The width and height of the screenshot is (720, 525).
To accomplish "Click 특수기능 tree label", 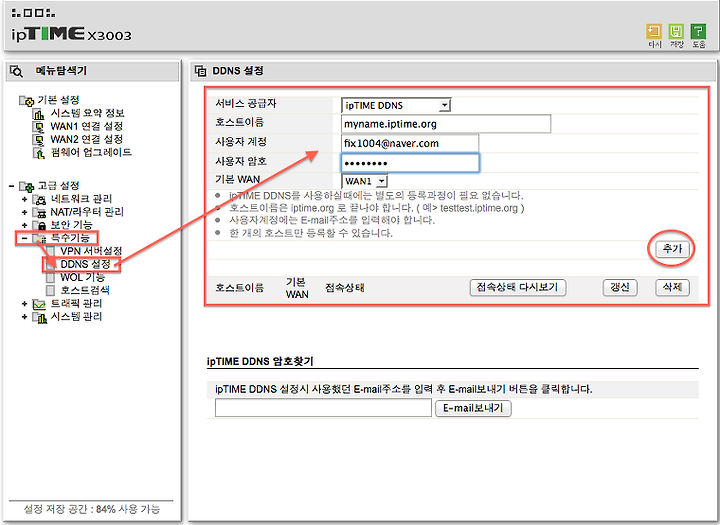I will [70, 238].
